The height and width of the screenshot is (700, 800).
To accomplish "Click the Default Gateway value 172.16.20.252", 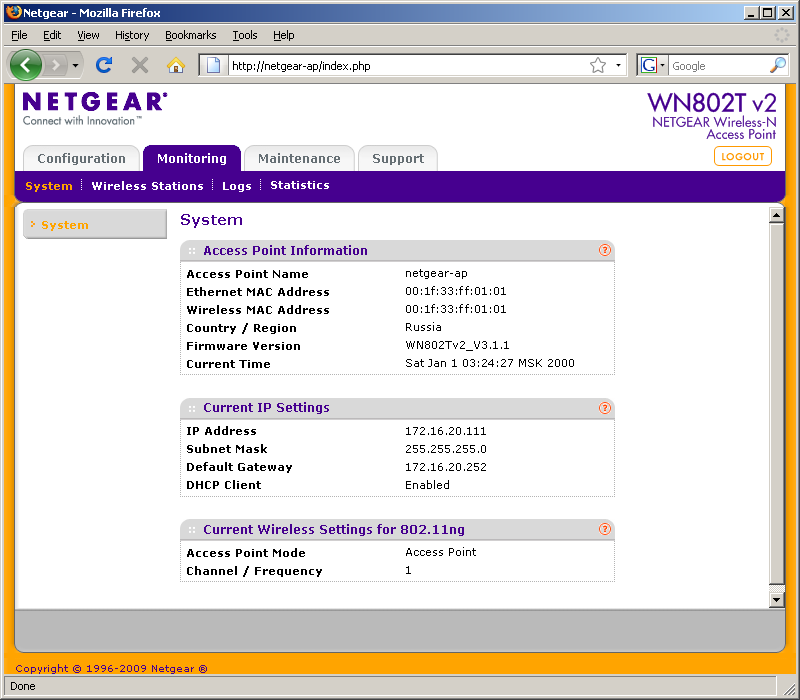I will click(x=445, y=467).
